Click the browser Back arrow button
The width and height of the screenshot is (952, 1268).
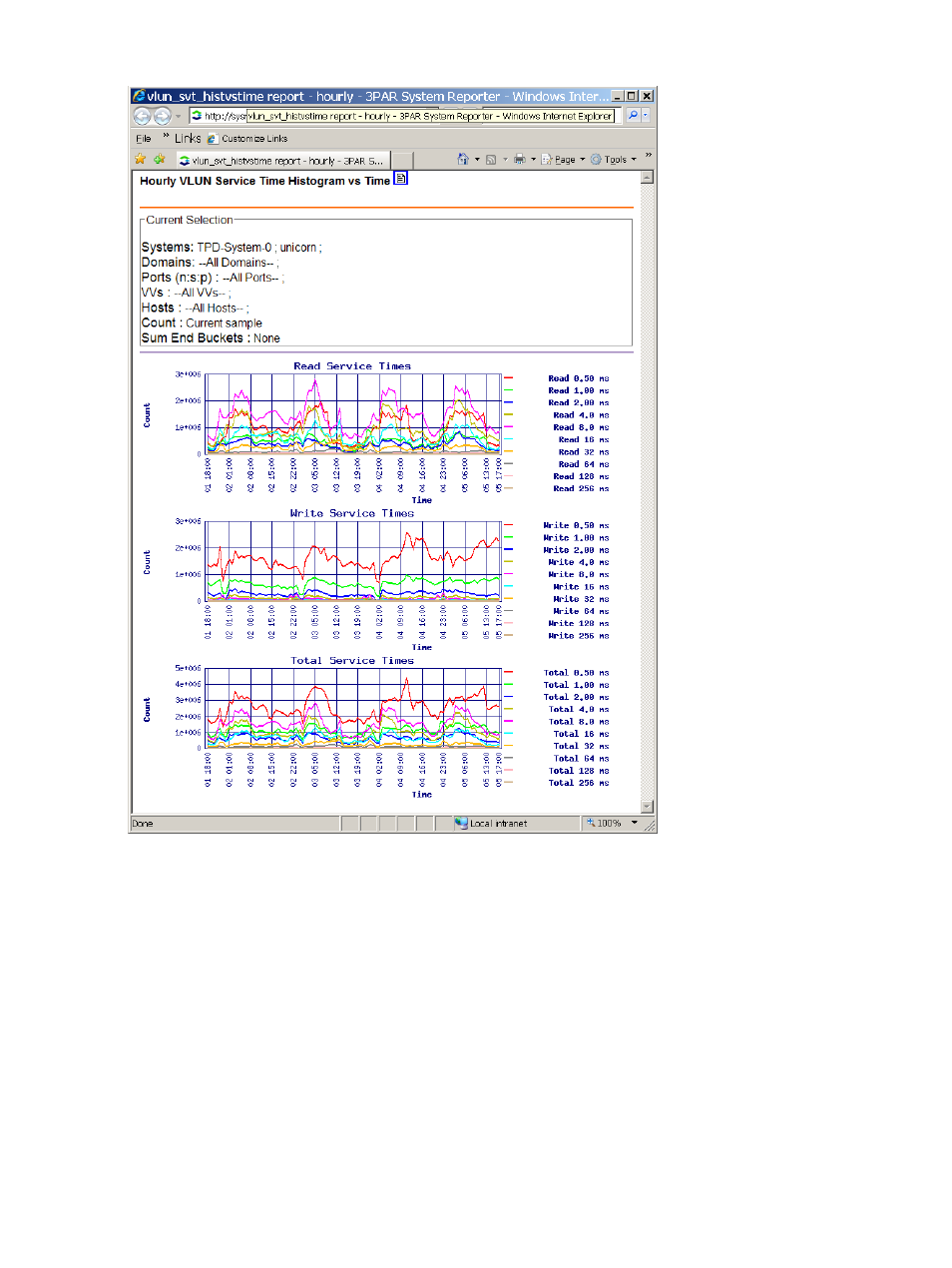(142, 116)
